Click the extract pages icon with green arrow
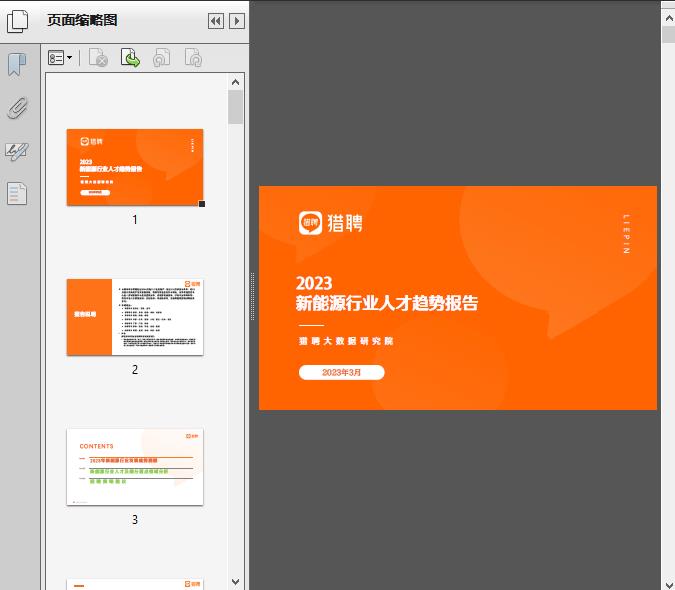The width and height of the screenshot is (675, 590). click(130, 59)
